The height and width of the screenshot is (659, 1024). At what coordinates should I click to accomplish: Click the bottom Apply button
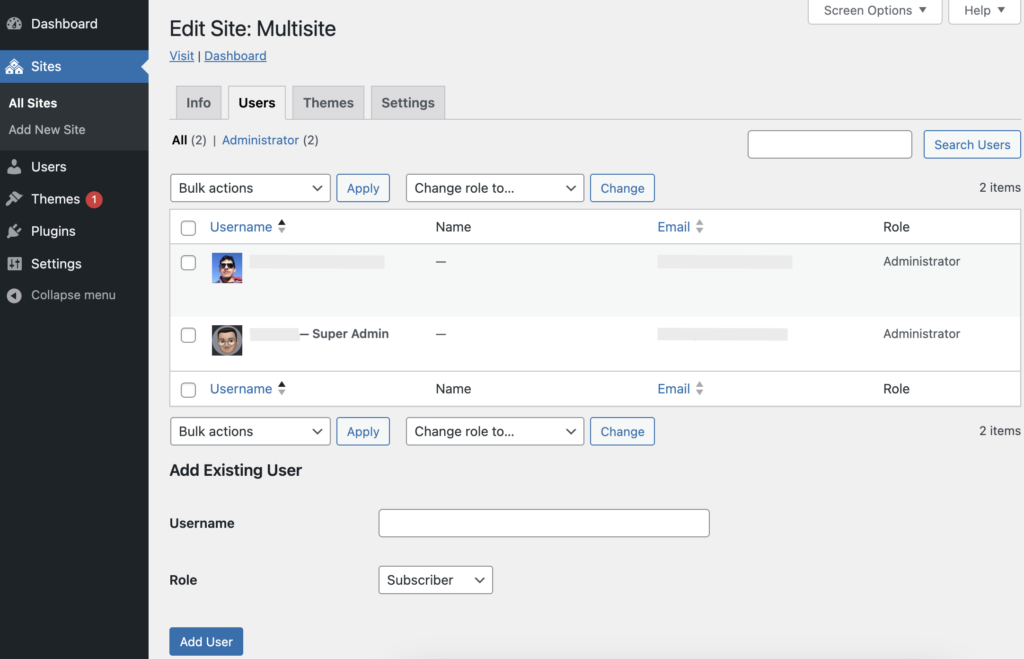pos(363,432)
